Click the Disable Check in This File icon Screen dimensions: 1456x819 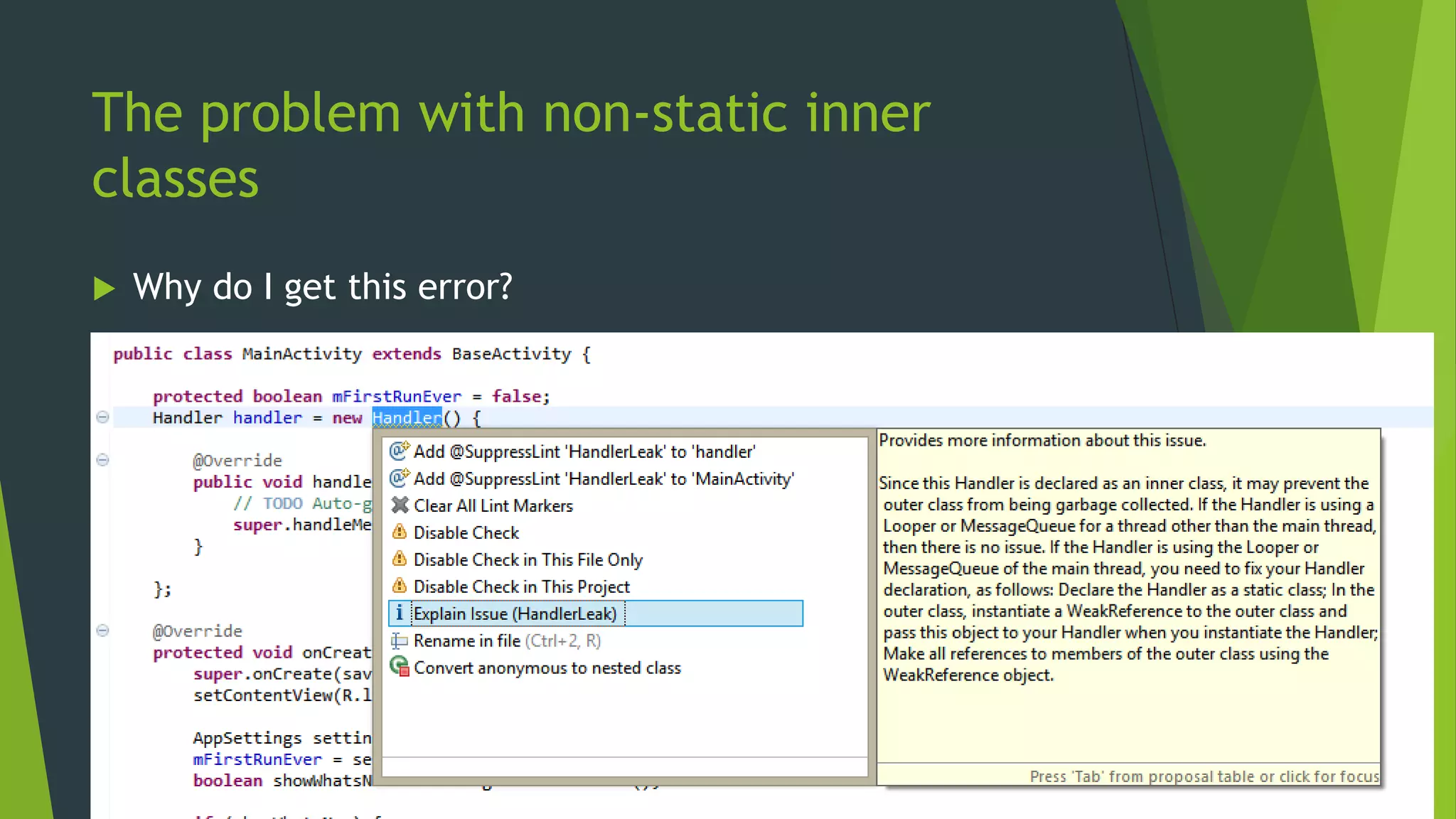(400, 559)
